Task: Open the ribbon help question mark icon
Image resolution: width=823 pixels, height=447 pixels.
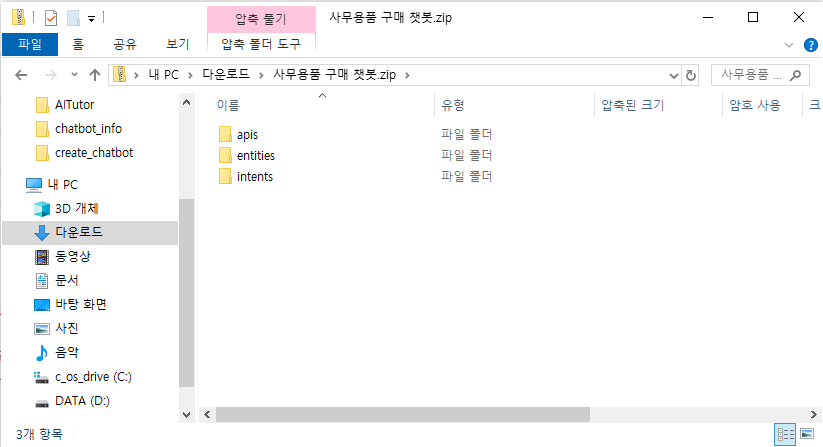Action: point(811,44)
